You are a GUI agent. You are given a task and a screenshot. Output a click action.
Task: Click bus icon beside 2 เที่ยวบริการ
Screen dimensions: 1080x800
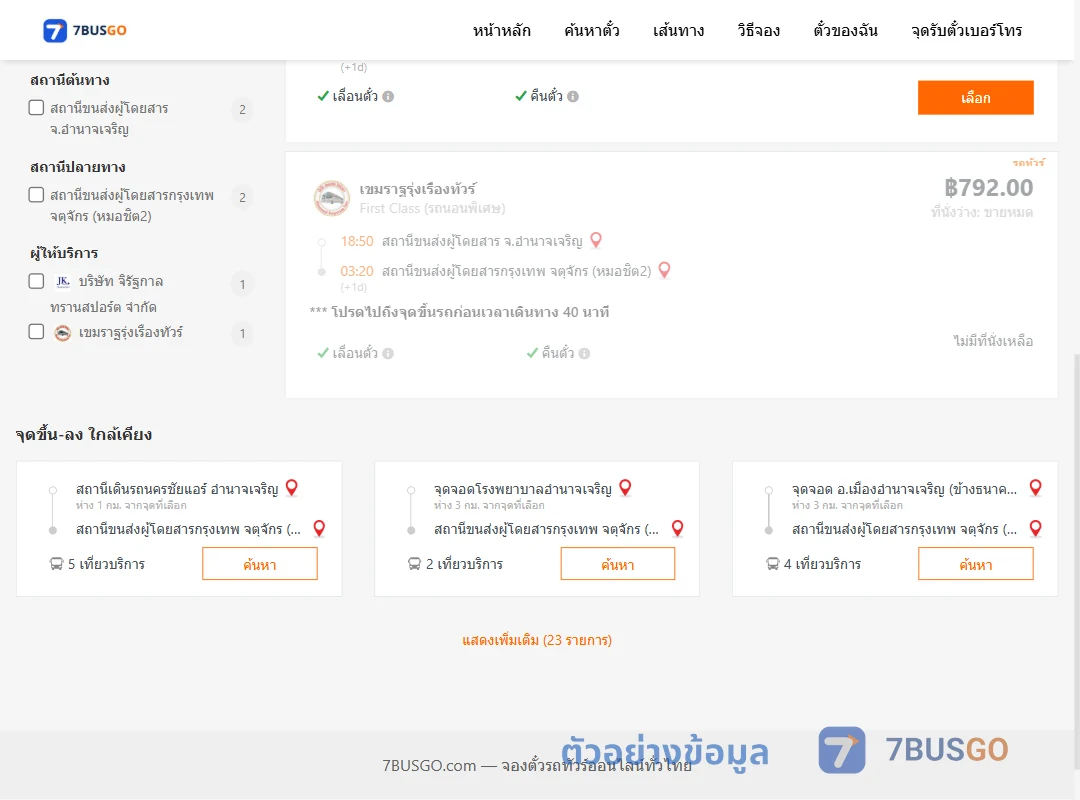tap(414, 564)
